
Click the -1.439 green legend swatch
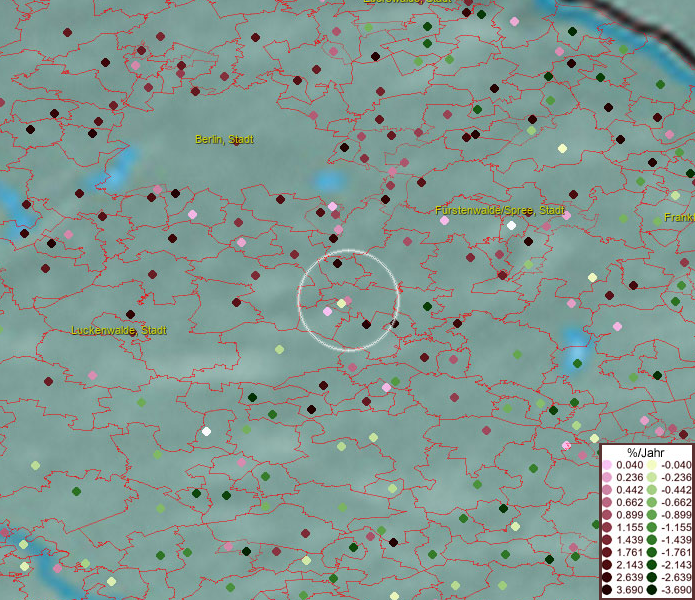click(x=652, y=540)
